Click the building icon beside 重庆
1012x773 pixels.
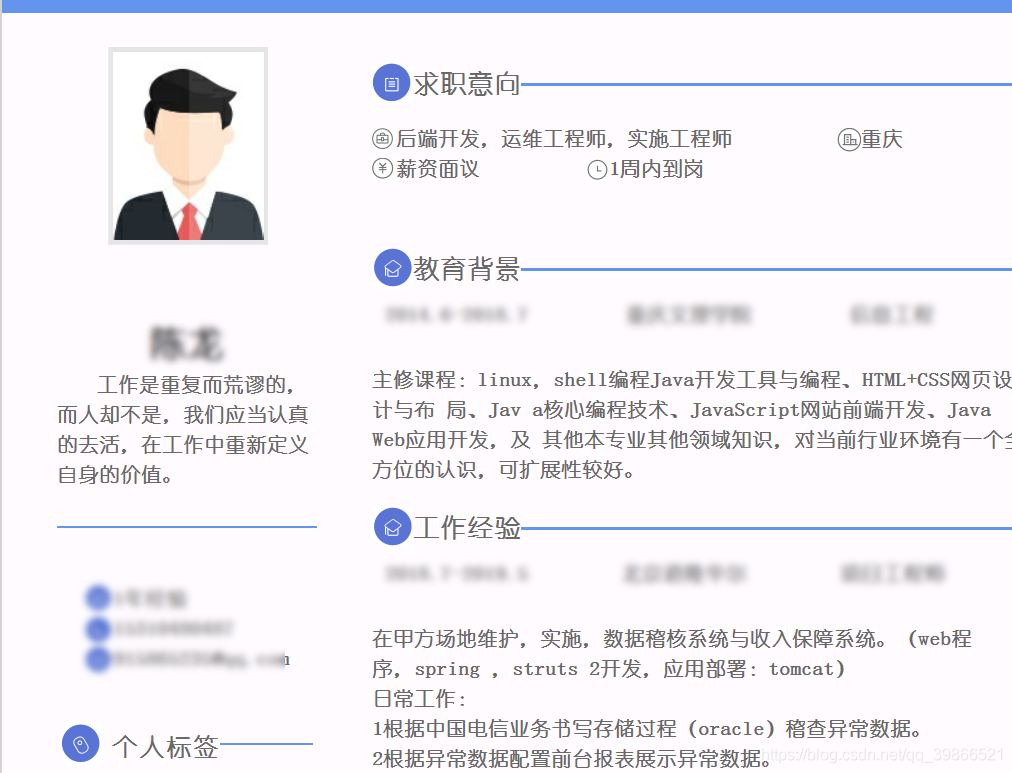pos(848,139)
